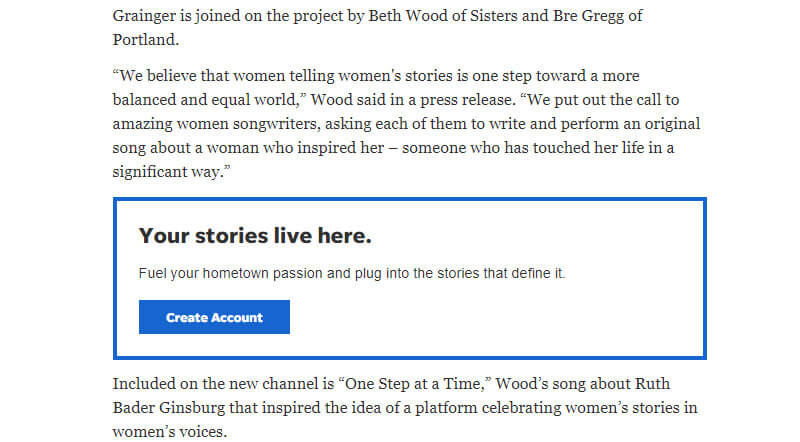Click the phrase 'press release' in the quote paragraph
Image resolution: width=800 pixels, height=442 pixels.
467,100
